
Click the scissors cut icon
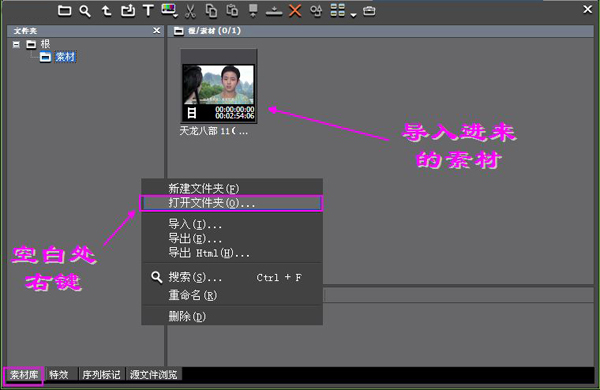pyautogui.click(x=190, y=11)
